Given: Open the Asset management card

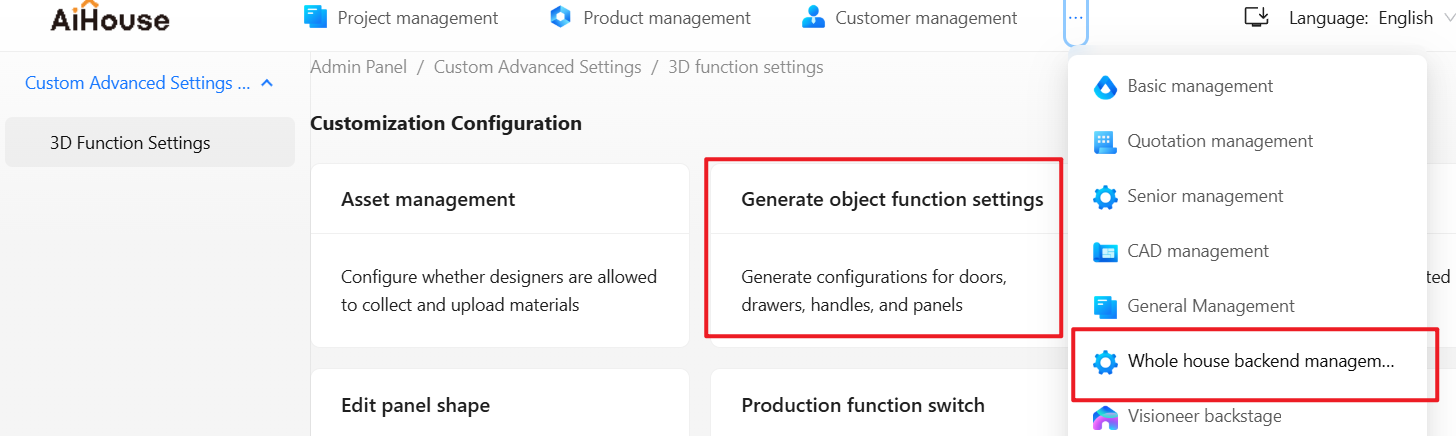Looking at the screenshot, I should pos(499,255).
